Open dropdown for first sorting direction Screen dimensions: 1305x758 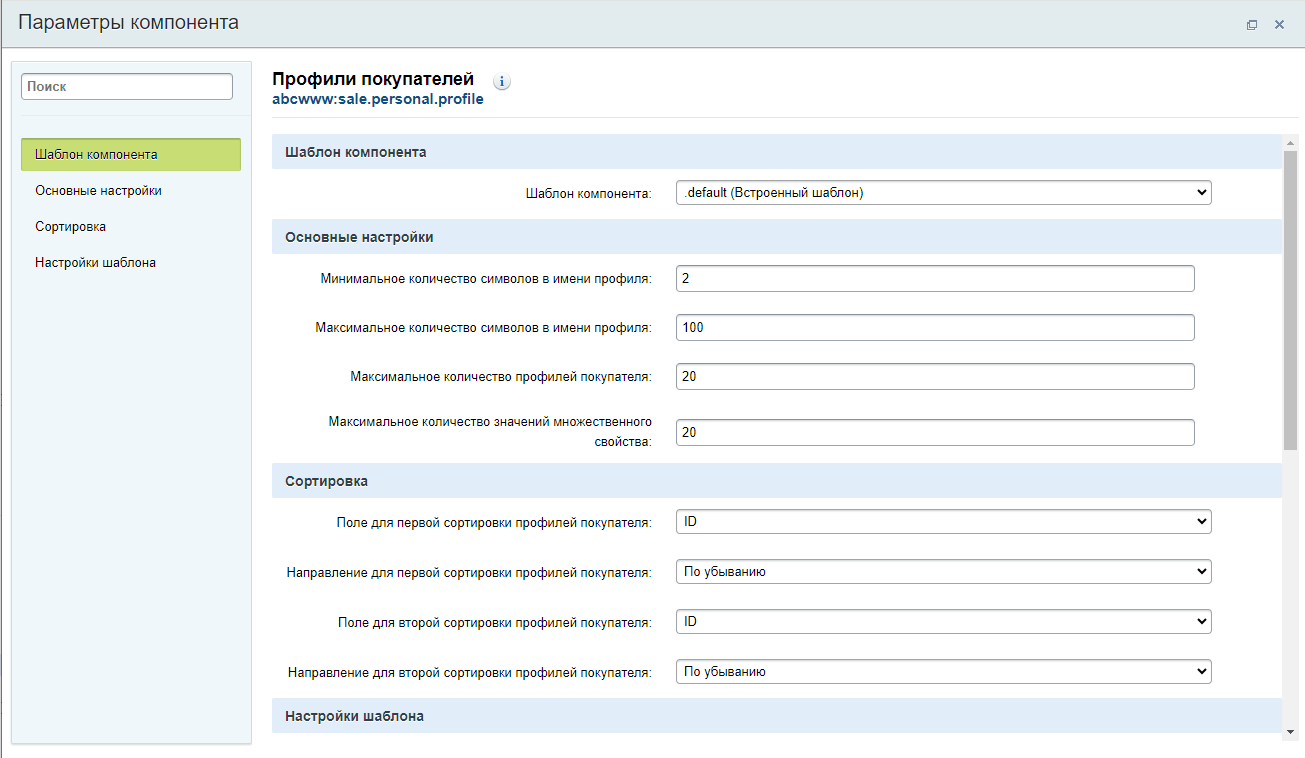click(943, 571)
